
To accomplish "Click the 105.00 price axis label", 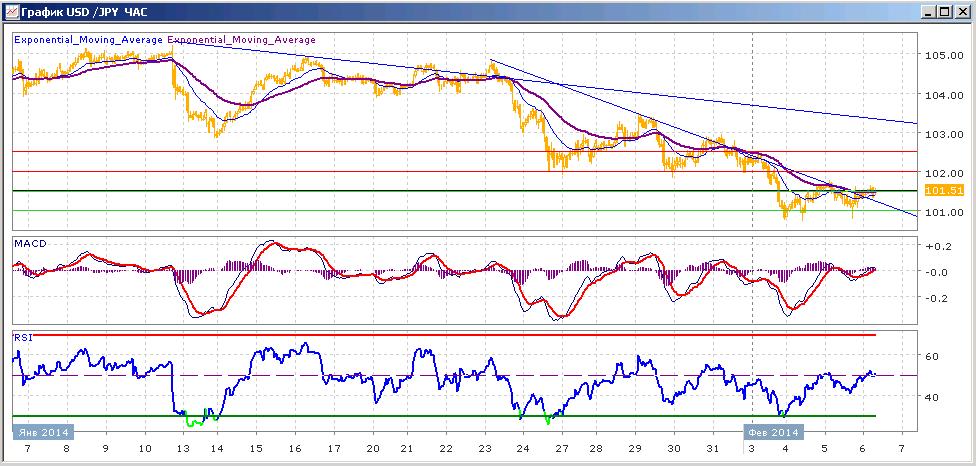I will pyautogui.click(x=940, y=55).
